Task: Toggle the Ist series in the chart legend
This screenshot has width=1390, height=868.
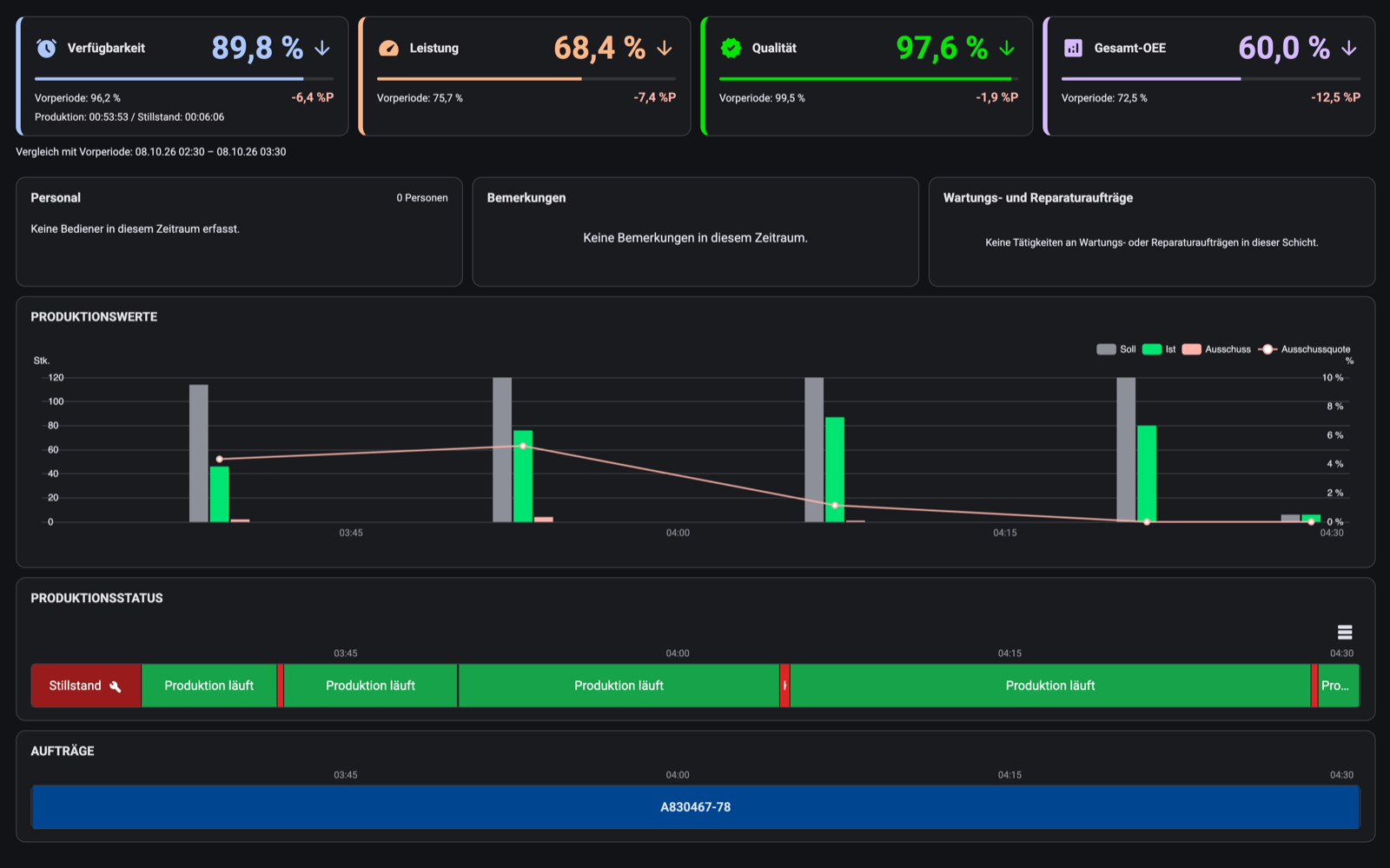Action: click(x=1159, y=349)
